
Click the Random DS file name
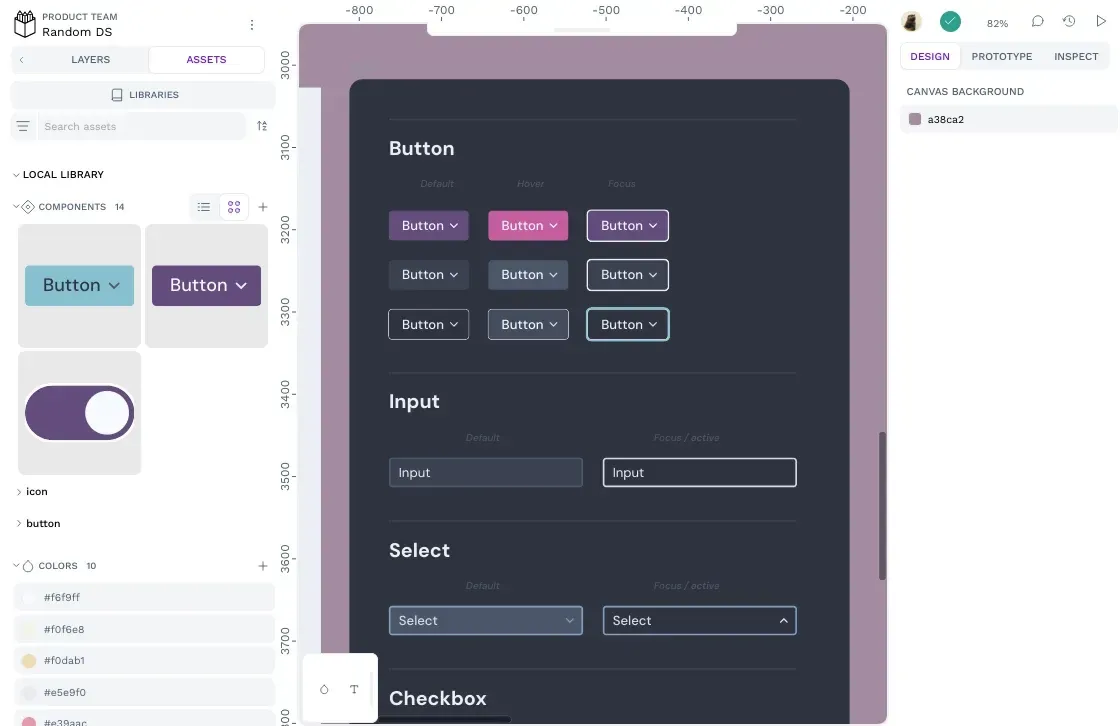click(77, 32)
